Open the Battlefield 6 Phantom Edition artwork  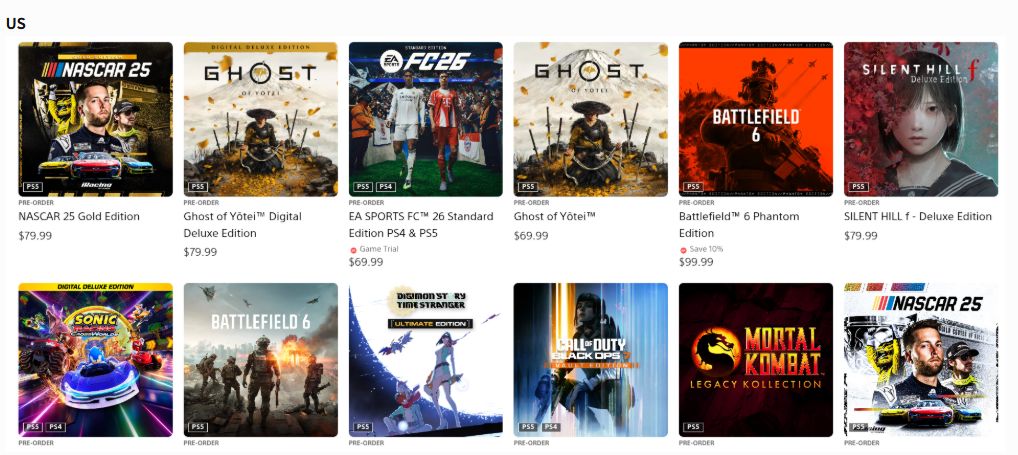click(x=756, y=119)
